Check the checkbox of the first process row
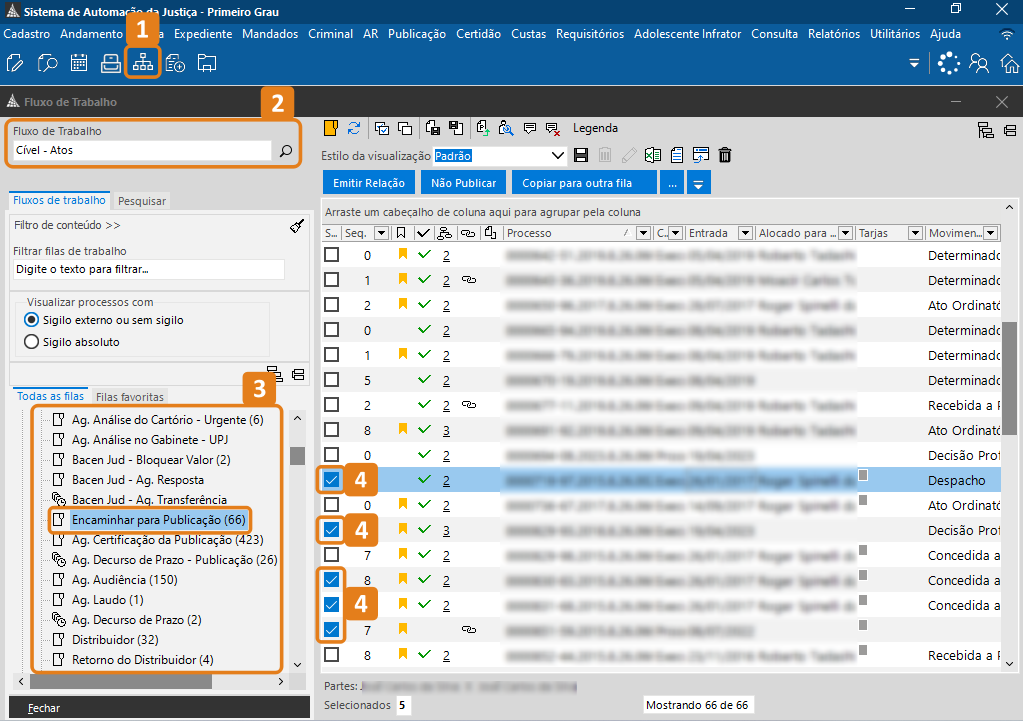This screenshot has height=721, width=1023. (x=332, y=255)
